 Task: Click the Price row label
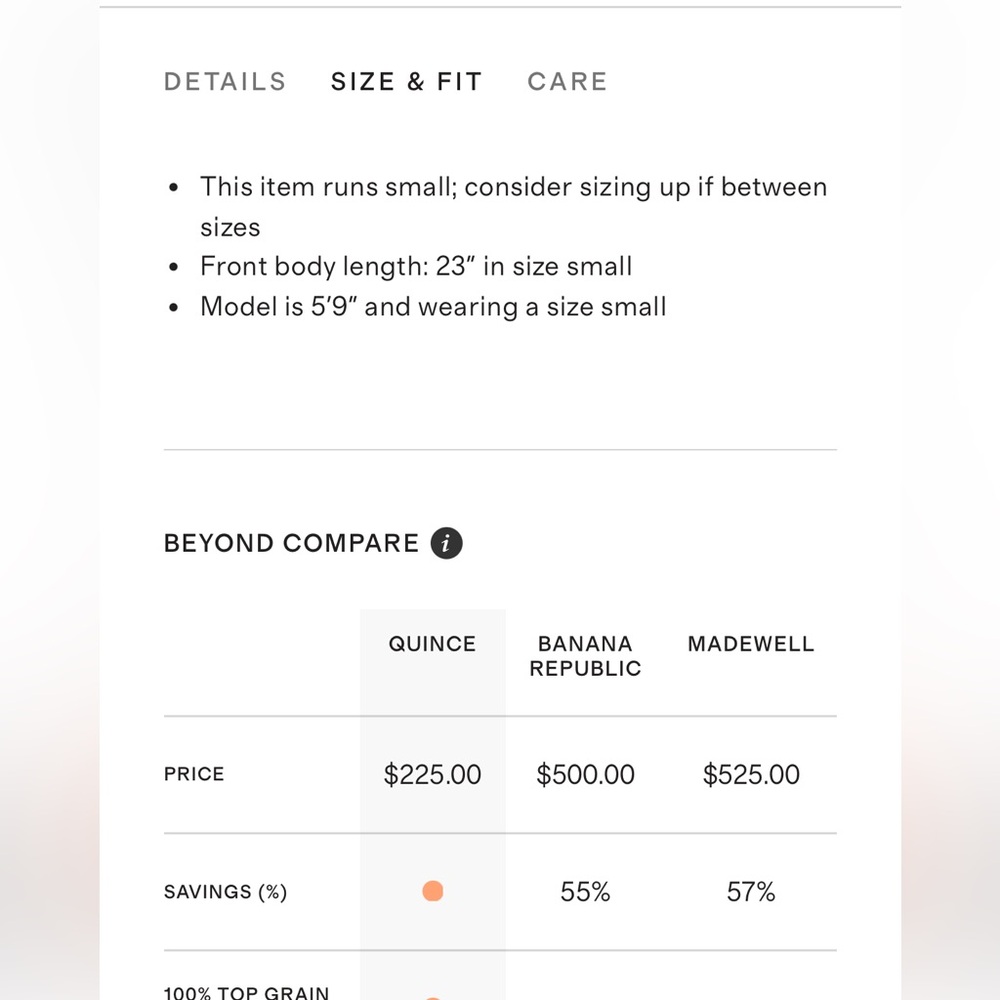[194, 774]
